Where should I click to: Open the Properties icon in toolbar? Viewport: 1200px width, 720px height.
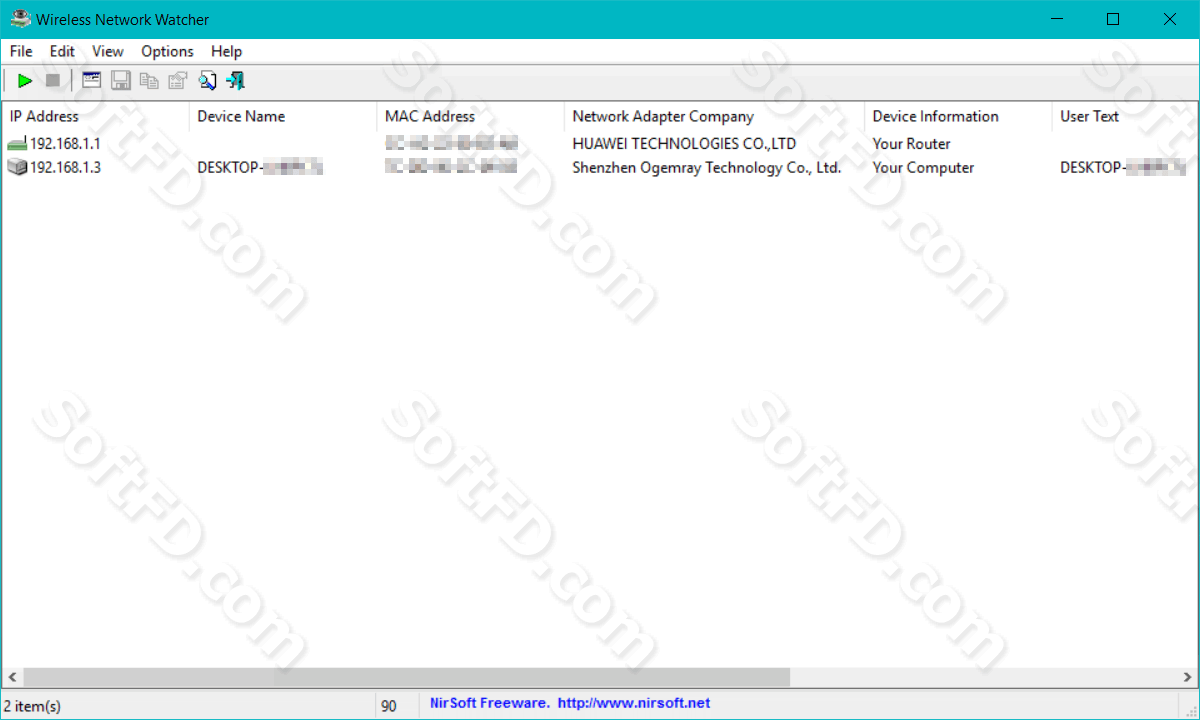(178, 81)
